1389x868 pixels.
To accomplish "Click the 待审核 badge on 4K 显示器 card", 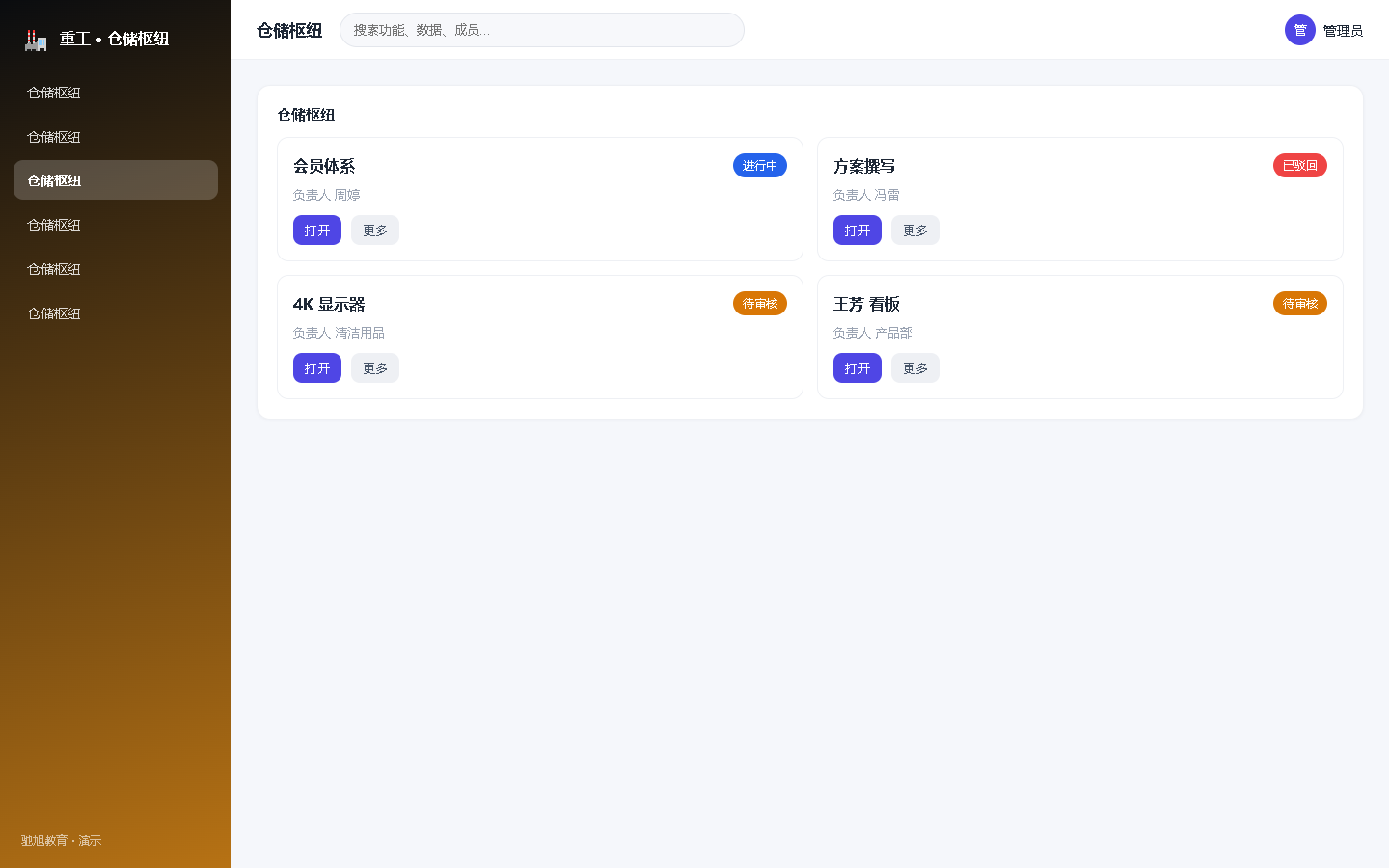I will pyautogui.click(x=760, y=304).
